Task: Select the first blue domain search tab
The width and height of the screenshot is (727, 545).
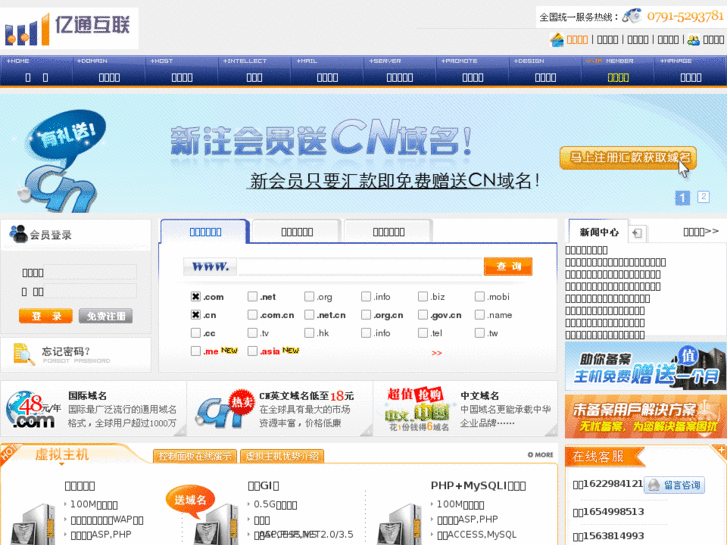Action: pos(205,231)
